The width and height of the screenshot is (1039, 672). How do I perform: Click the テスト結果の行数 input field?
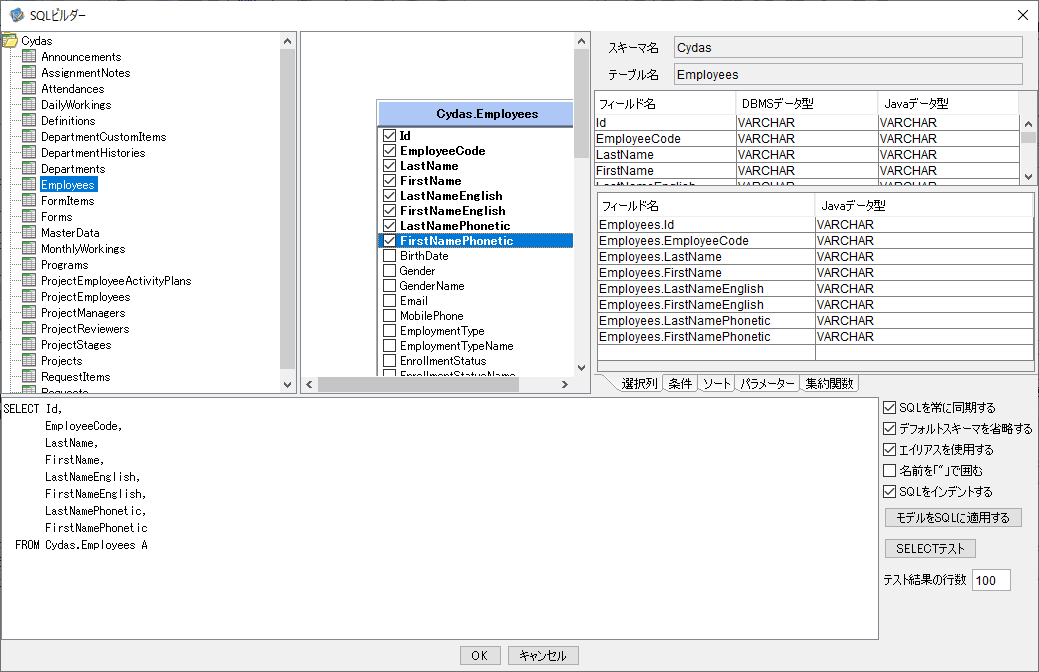[x=991, y=581]
